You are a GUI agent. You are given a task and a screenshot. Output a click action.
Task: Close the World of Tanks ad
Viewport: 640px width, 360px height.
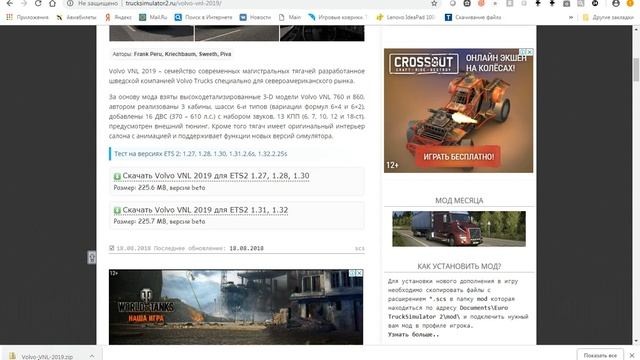point(359,273)
